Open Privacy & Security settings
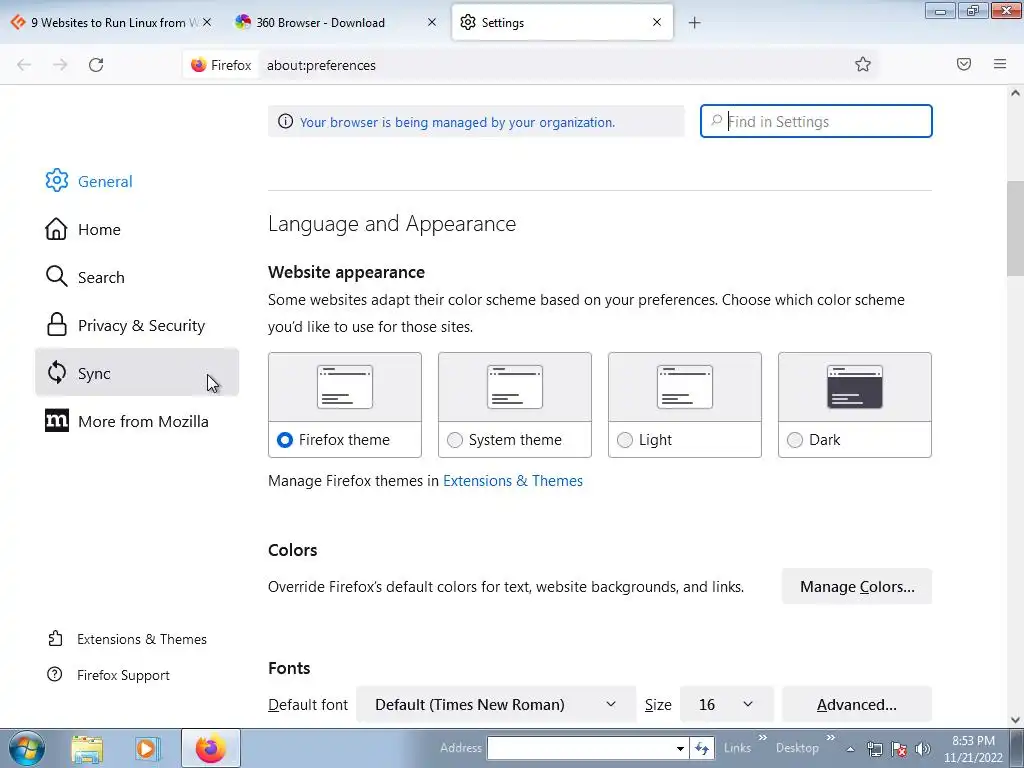Screen dimensions: 1024x768 136,325
